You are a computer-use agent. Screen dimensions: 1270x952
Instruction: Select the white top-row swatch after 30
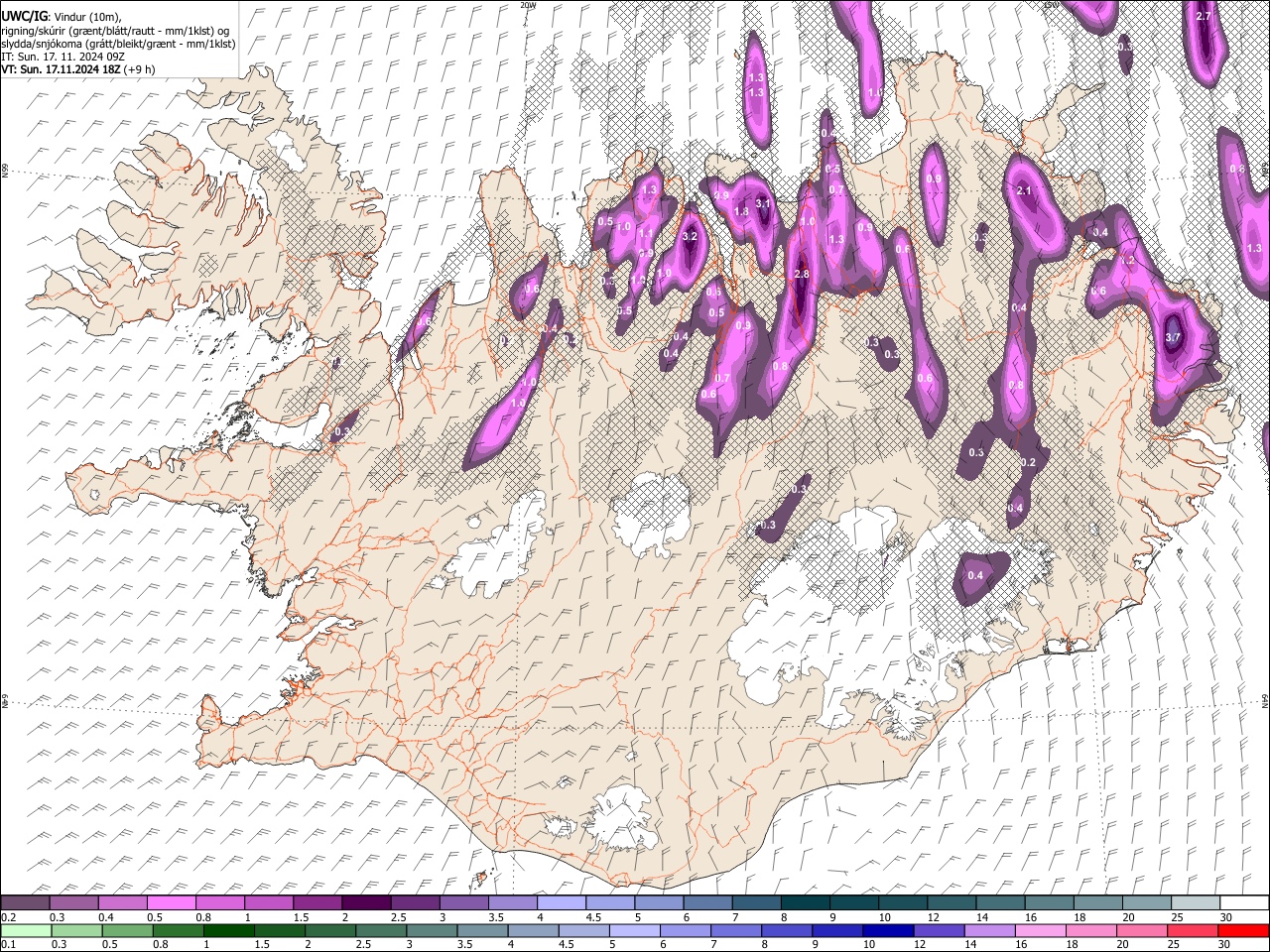1243,902
